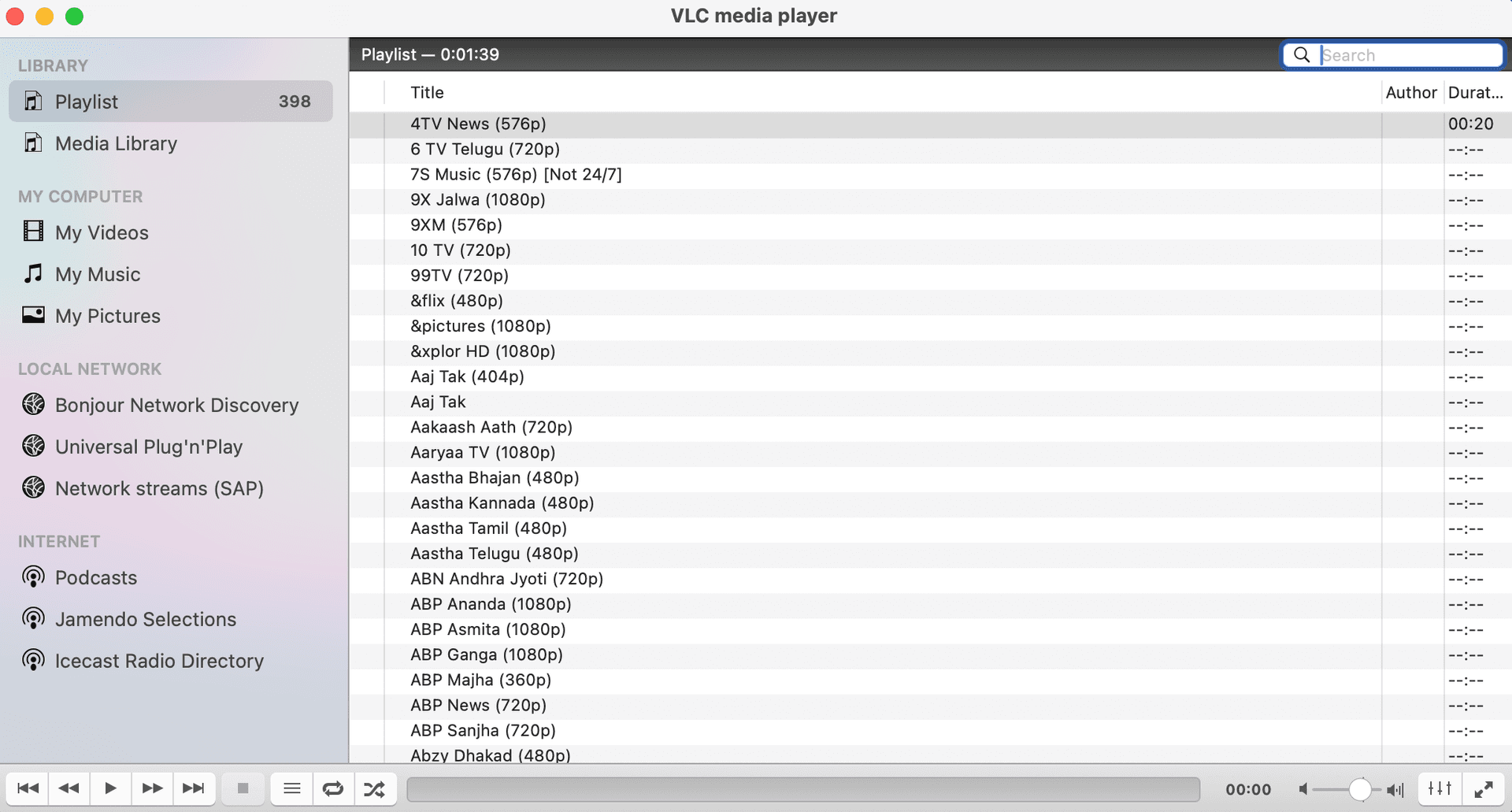Select 9XM (576p) entry
The width and height of the screenshot is (1512, 812).
point(930,225)
